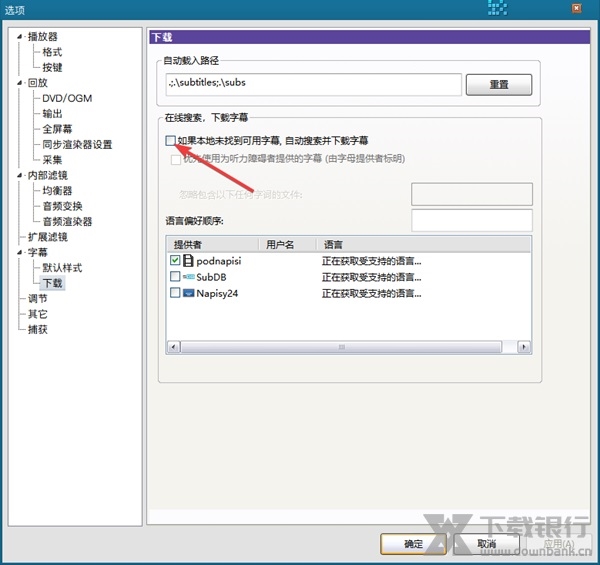Click the autoload path input field
The height and width of the screenshot is (565, 600).
(x=314, y=85)
